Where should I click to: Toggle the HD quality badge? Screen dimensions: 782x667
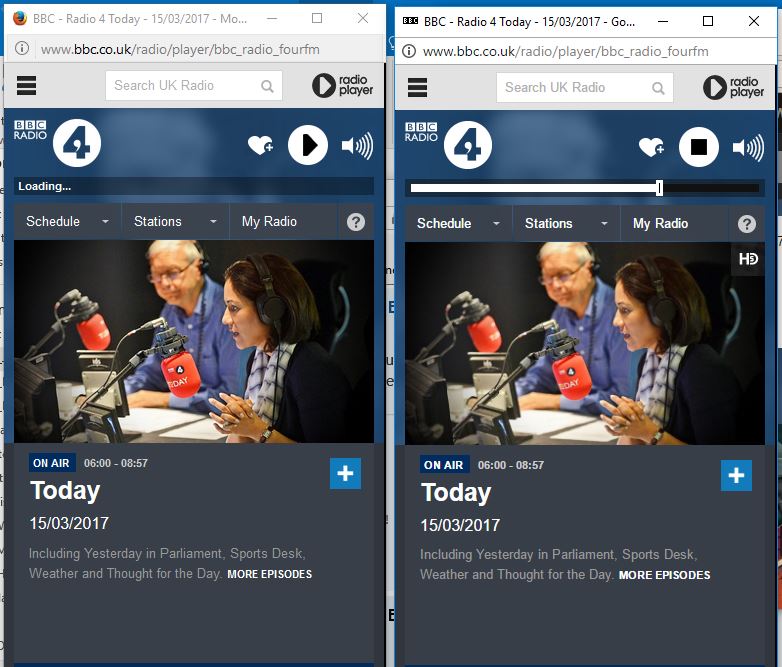748,259
